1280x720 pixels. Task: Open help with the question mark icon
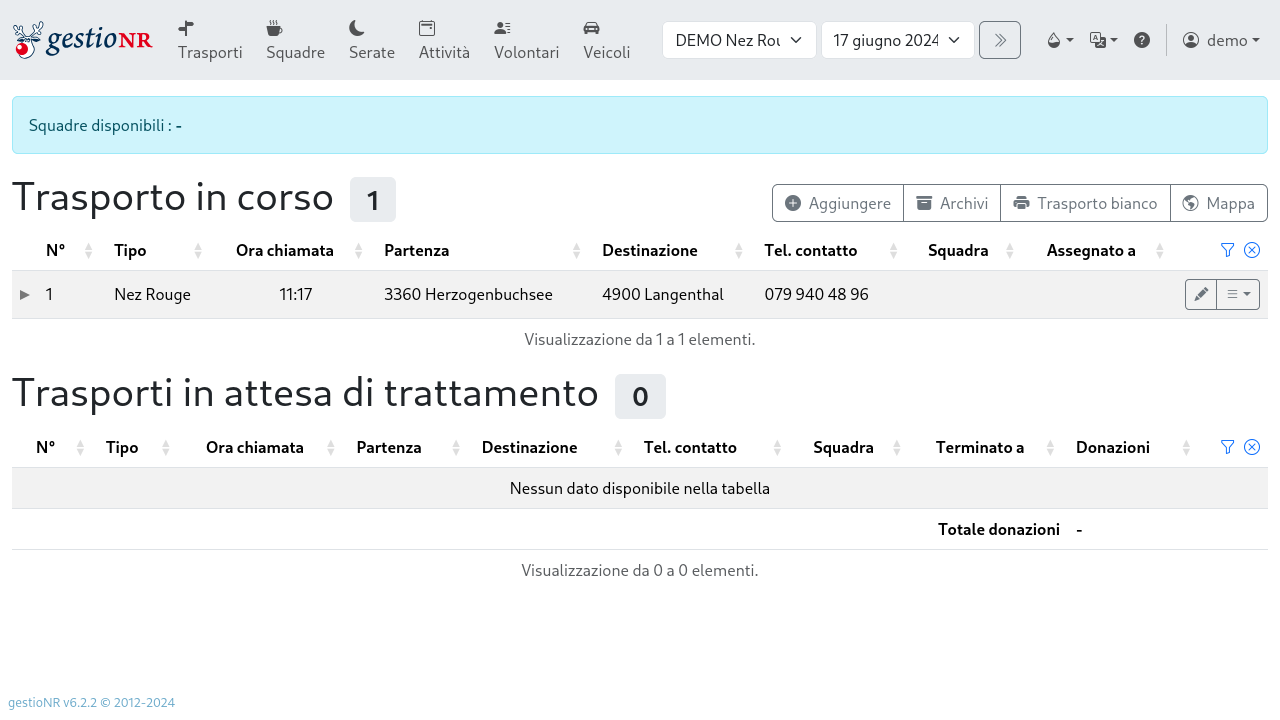click(x=1142, y=40)
